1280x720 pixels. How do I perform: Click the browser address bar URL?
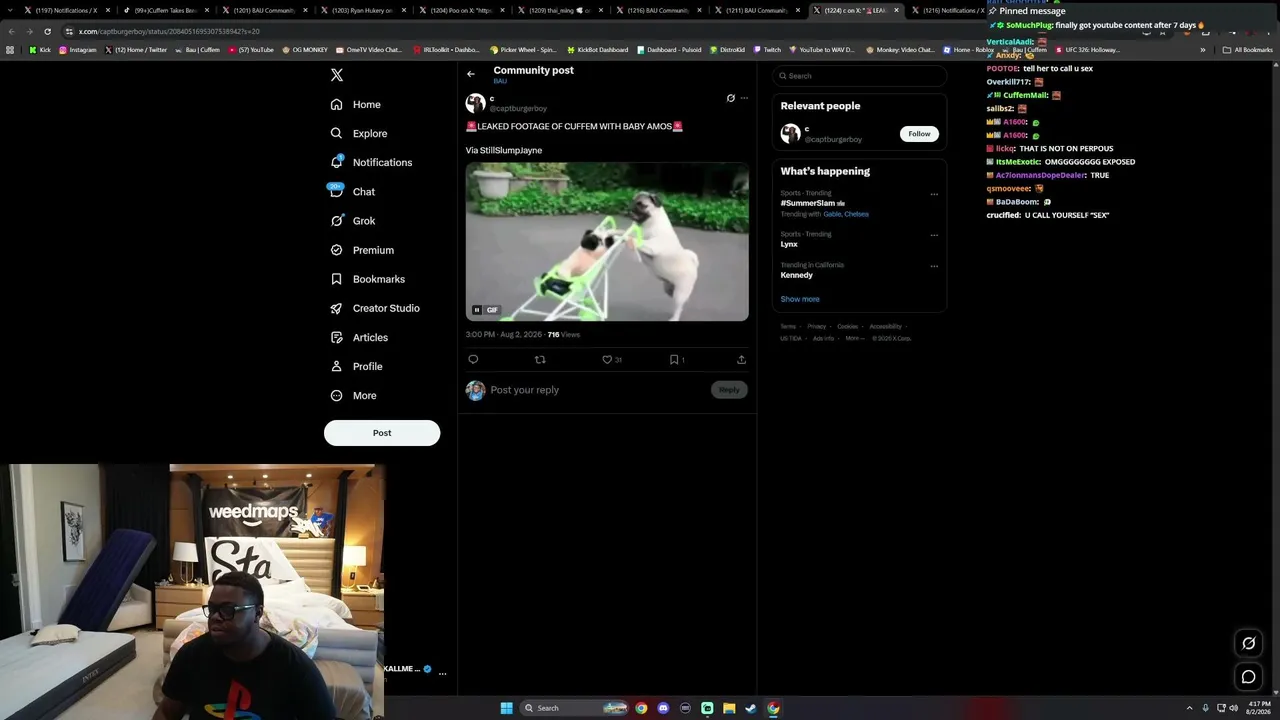(x=169, y=31)
